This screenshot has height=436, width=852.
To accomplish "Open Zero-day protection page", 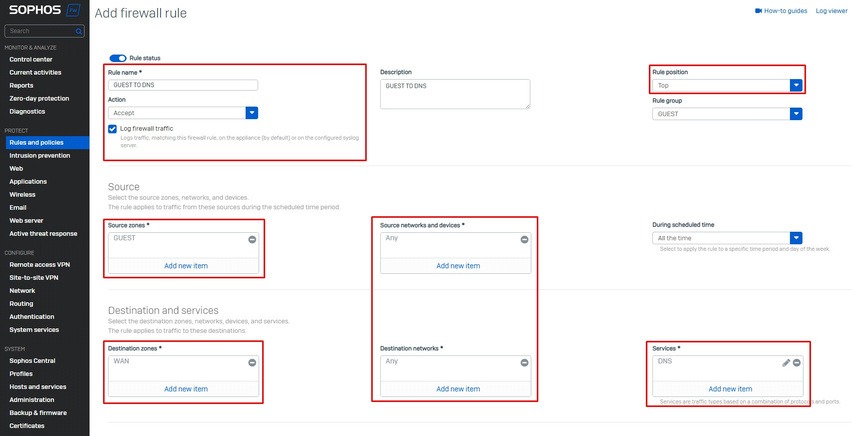I will 39,98.
